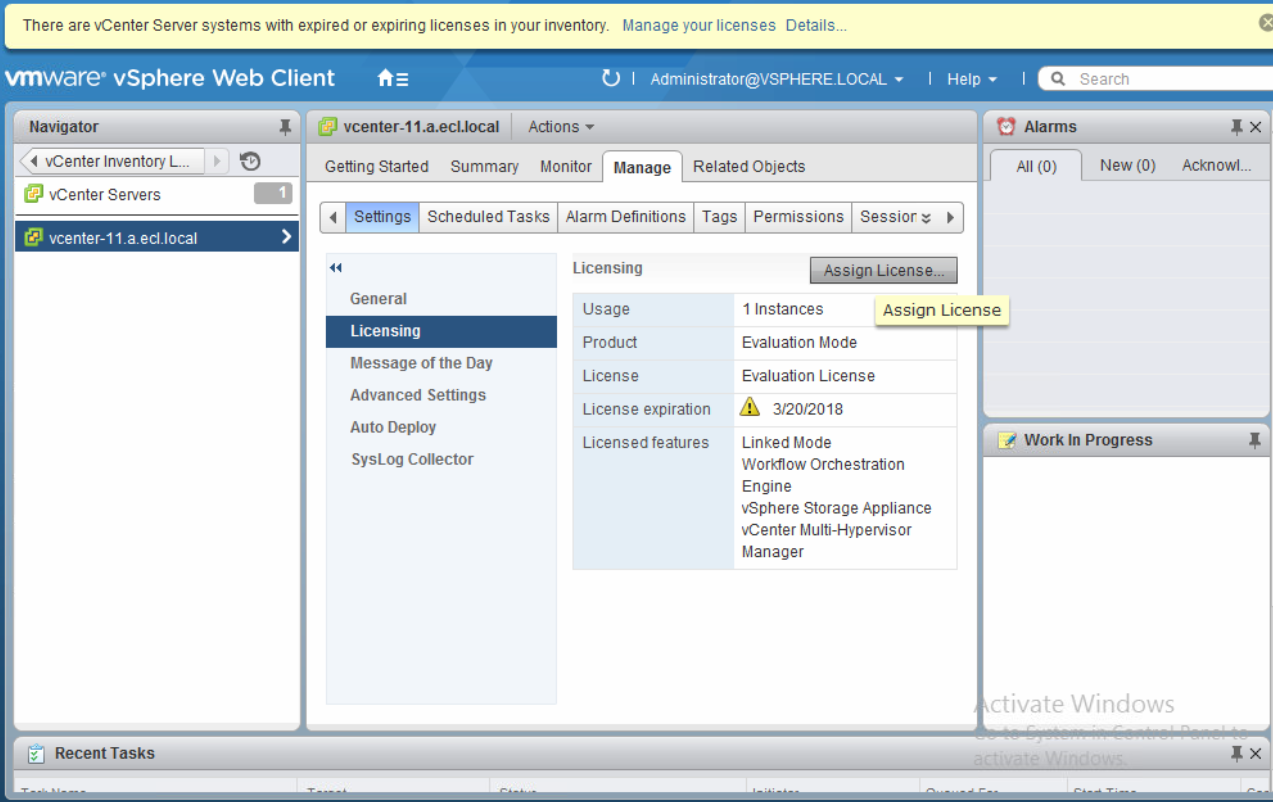The height and width of the screenshot is (802, 1273).
Task: Select vcenter-11.a.ecl.local in Navigator
Action: coord(123,238)
